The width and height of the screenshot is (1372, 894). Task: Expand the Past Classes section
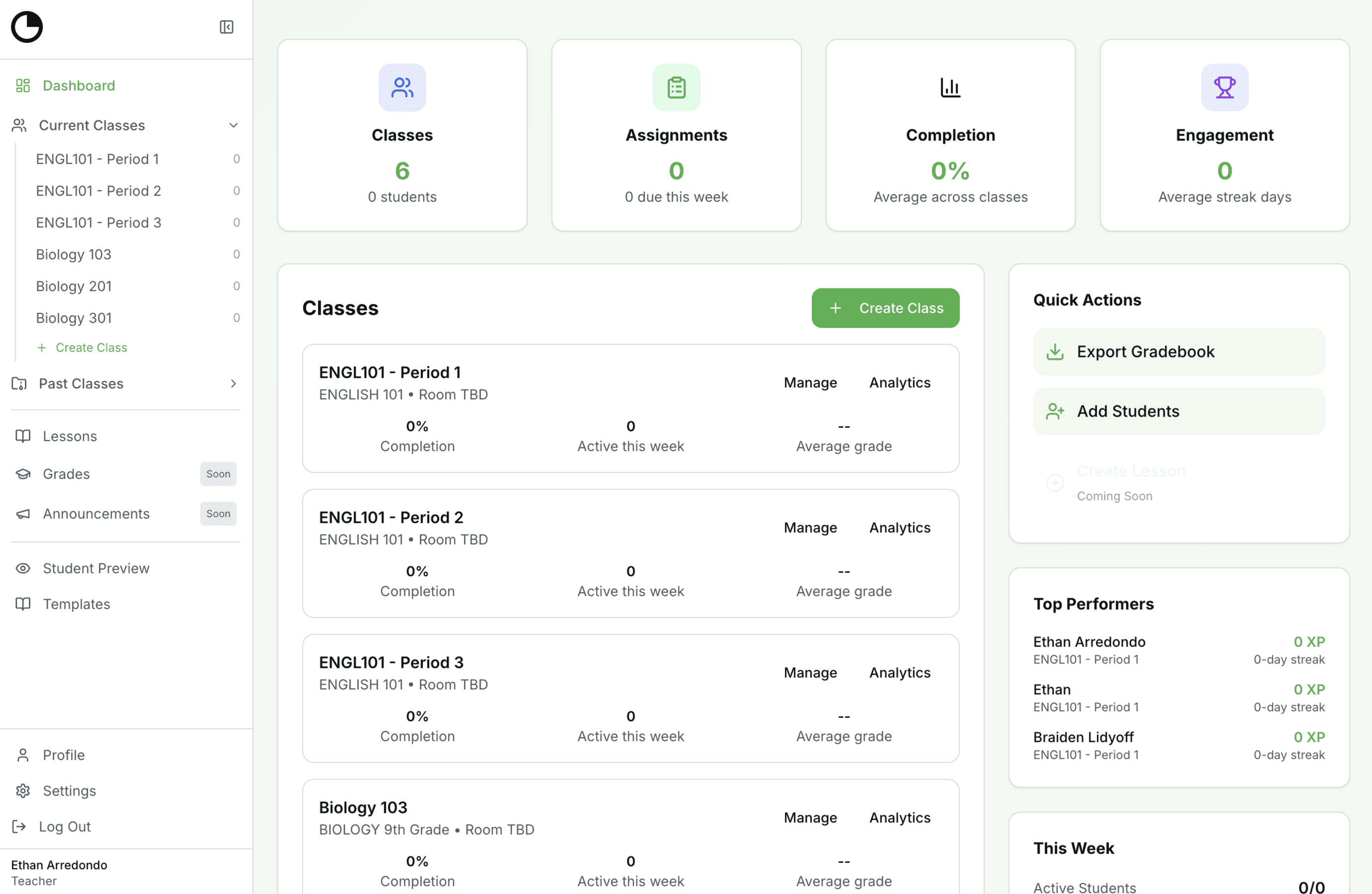coord(233,383)
